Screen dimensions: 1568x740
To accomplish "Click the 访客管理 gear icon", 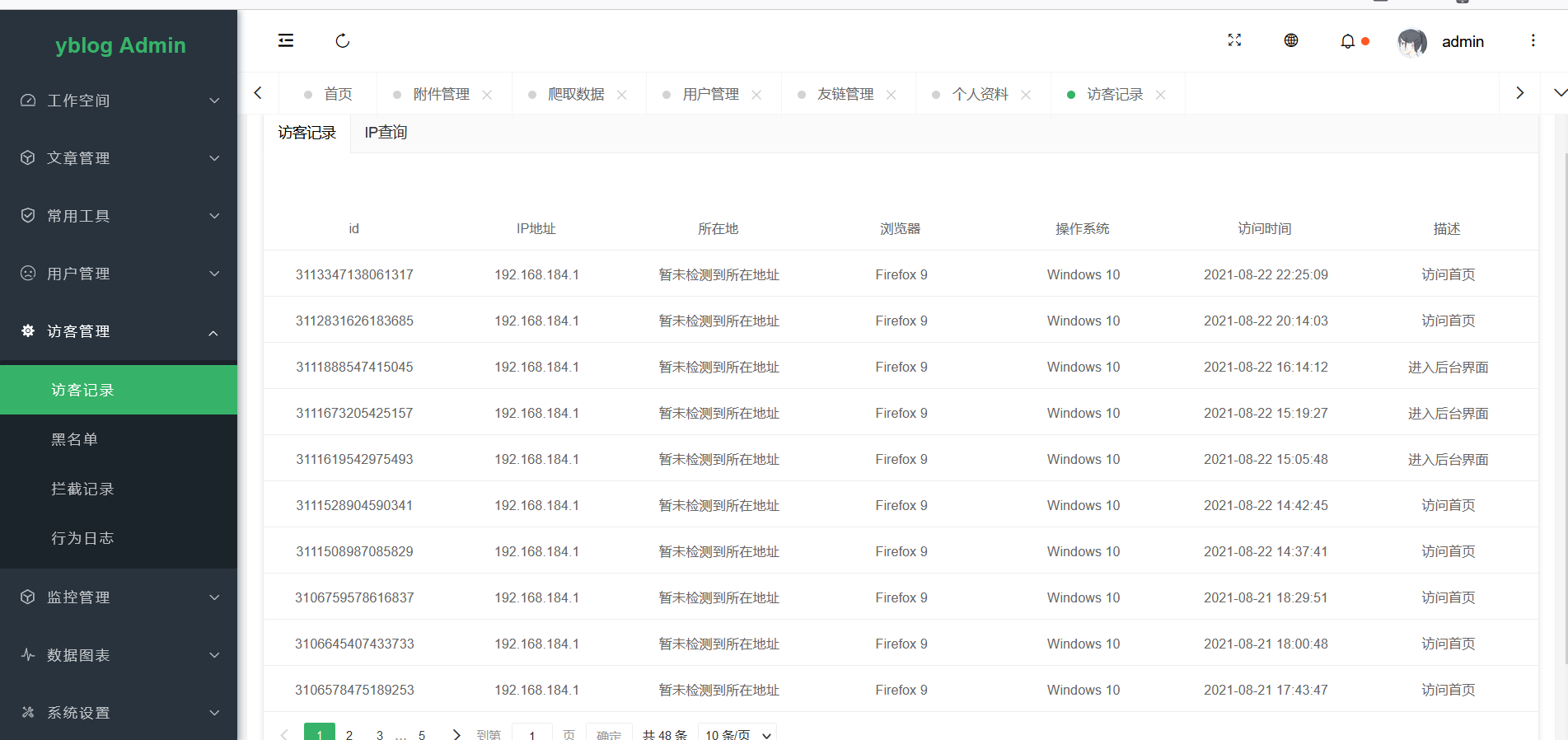I will pos(28,330).
